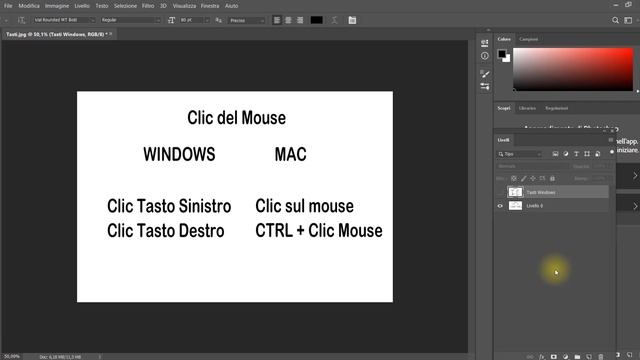Select the Tasti Windows layer thumbnail
The width and height of the screenshot is (640, 360).
coord(515,192)
